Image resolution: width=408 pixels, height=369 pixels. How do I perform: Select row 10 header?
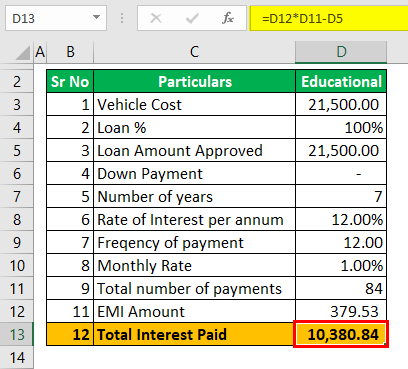pyautogui.click(x=17, y=265)
